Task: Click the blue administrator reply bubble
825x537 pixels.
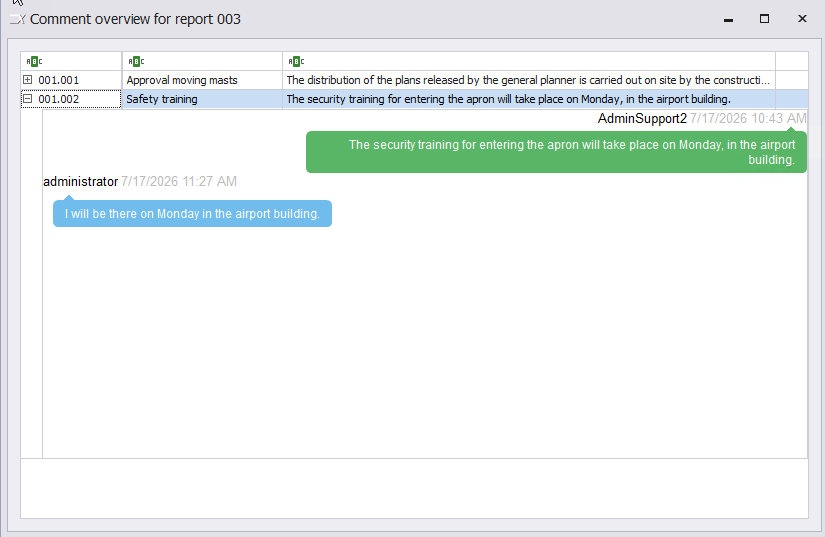Action: [x=192, y=214]
